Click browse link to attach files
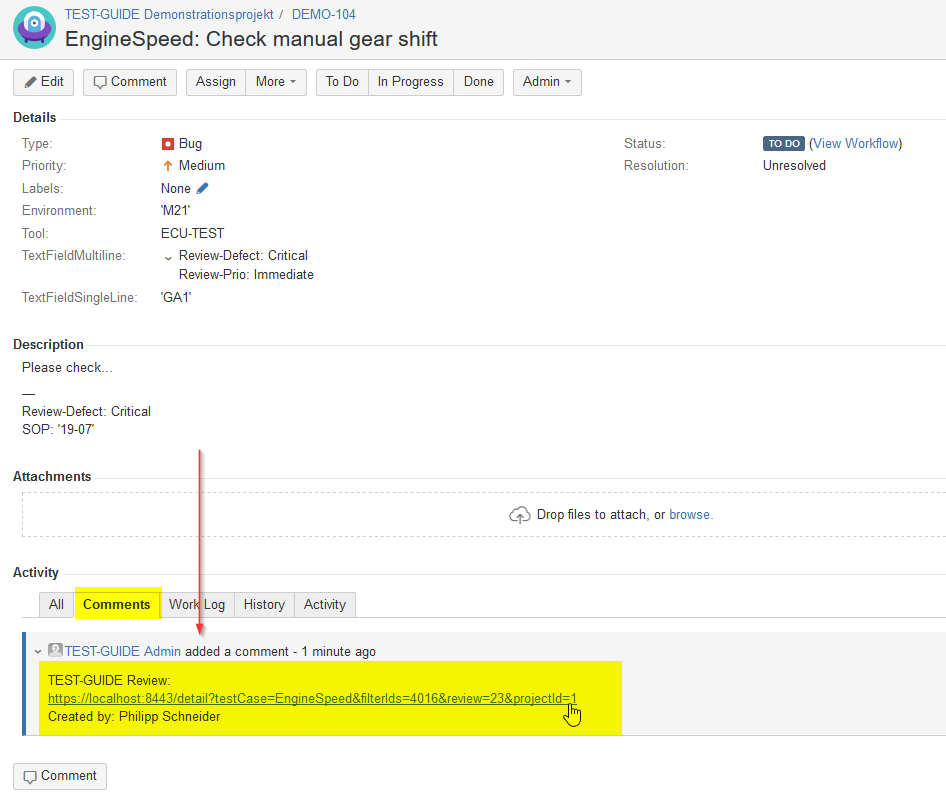The width and height of the screenshot is (946, 799). tap(689, 515)
